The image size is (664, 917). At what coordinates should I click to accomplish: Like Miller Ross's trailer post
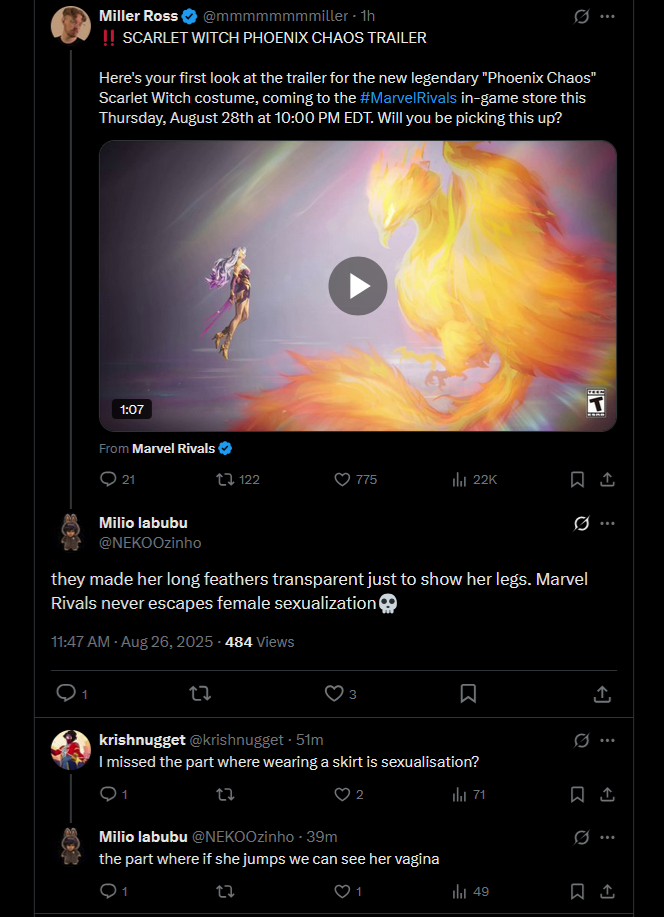click(355, 480)
